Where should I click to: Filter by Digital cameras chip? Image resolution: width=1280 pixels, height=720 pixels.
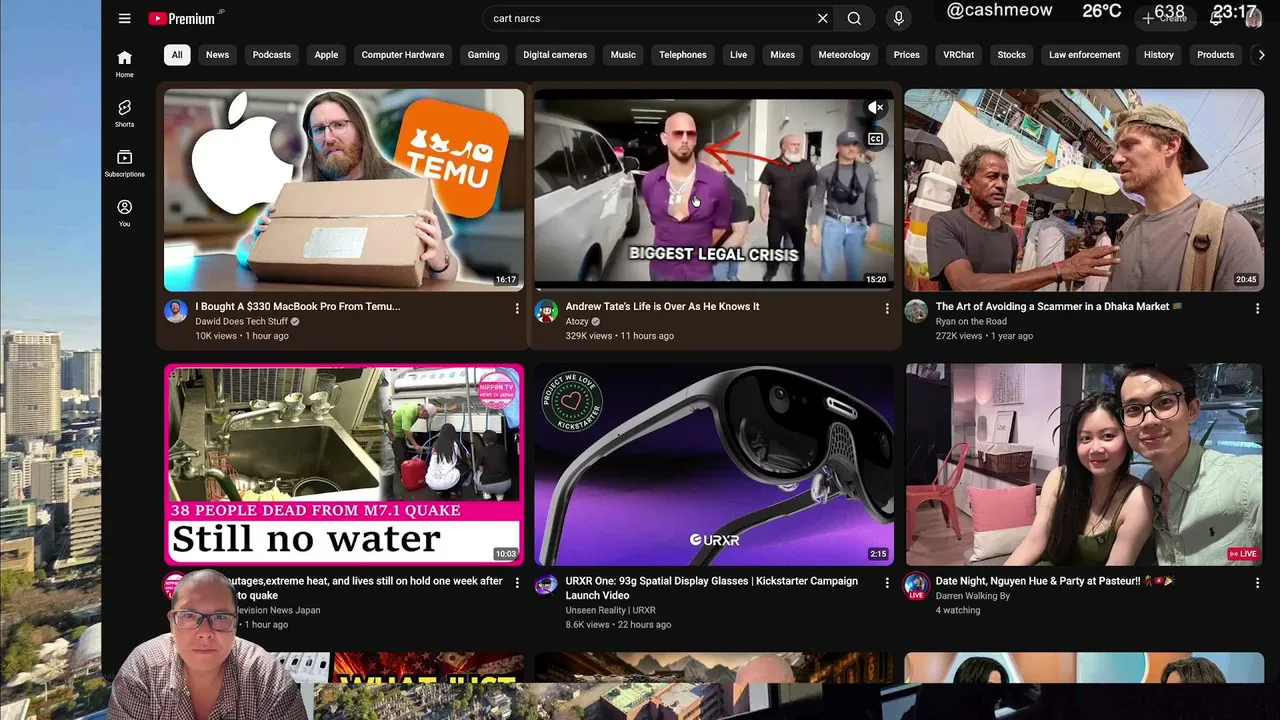(555, 55)
